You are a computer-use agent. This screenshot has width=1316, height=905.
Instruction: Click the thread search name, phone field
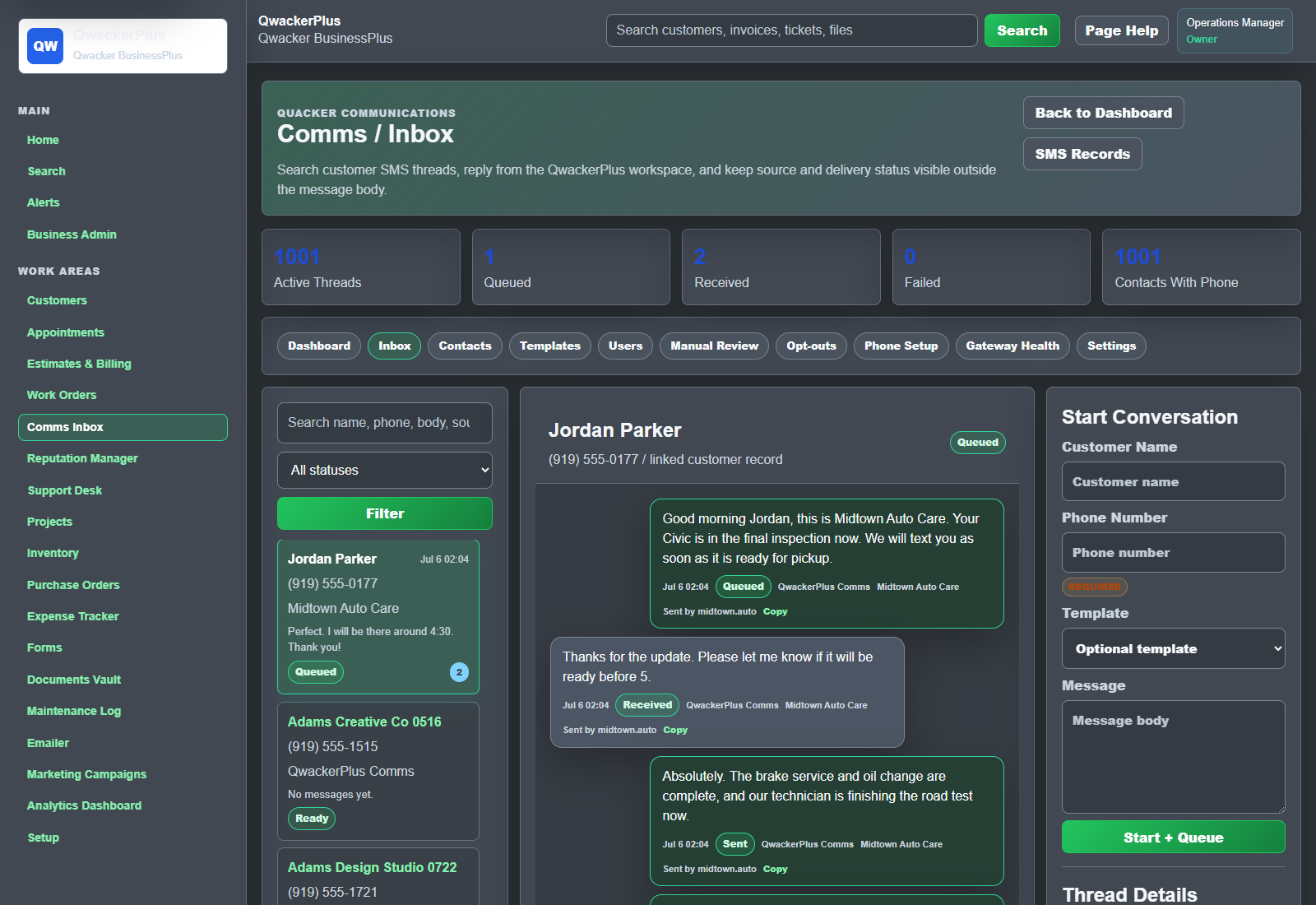385,423
